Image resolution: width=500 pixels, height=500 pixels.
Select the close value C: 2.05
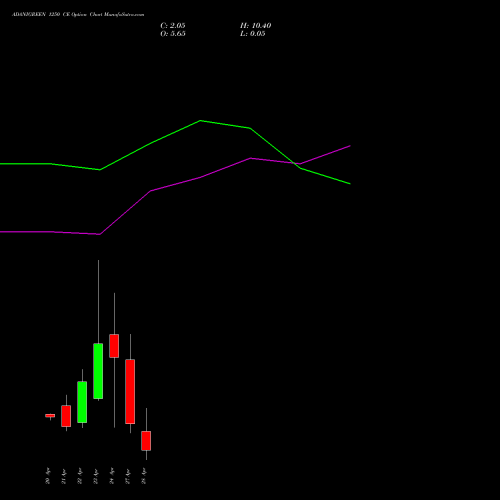click(x=173, y=26)
